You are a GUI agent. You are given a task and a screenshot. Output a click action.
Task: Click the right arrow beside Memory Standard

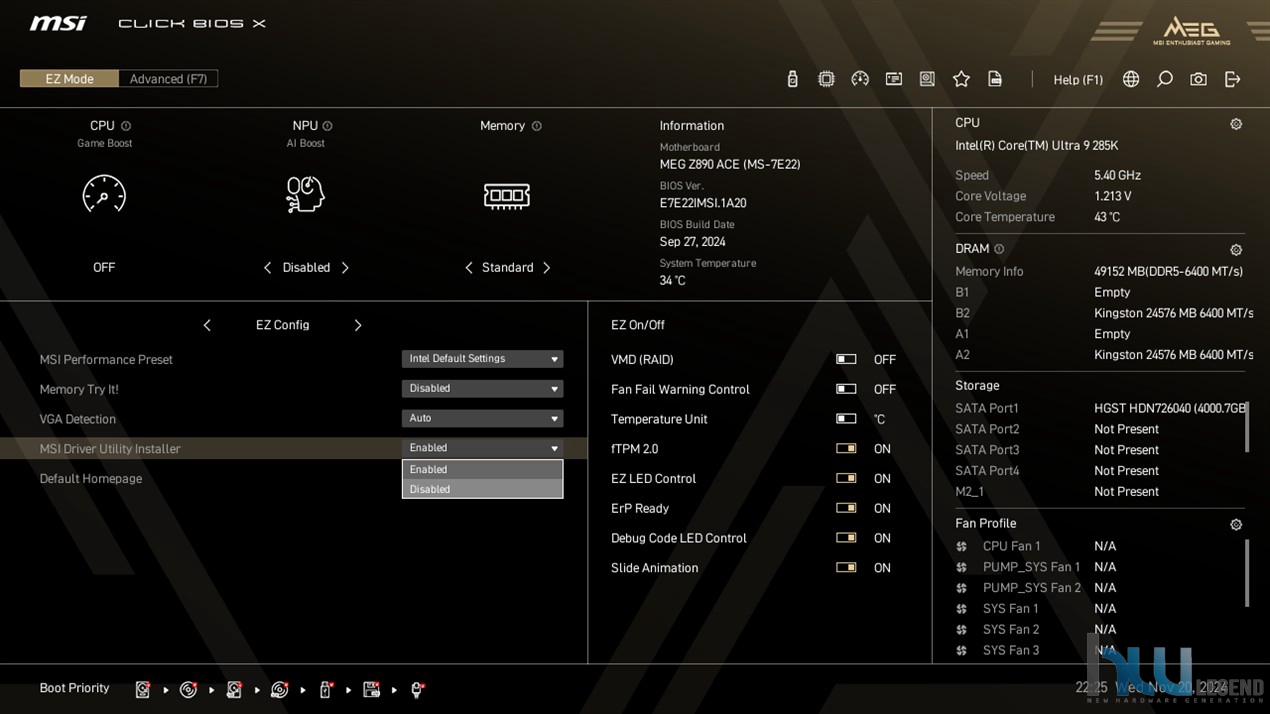pos(546,268)
